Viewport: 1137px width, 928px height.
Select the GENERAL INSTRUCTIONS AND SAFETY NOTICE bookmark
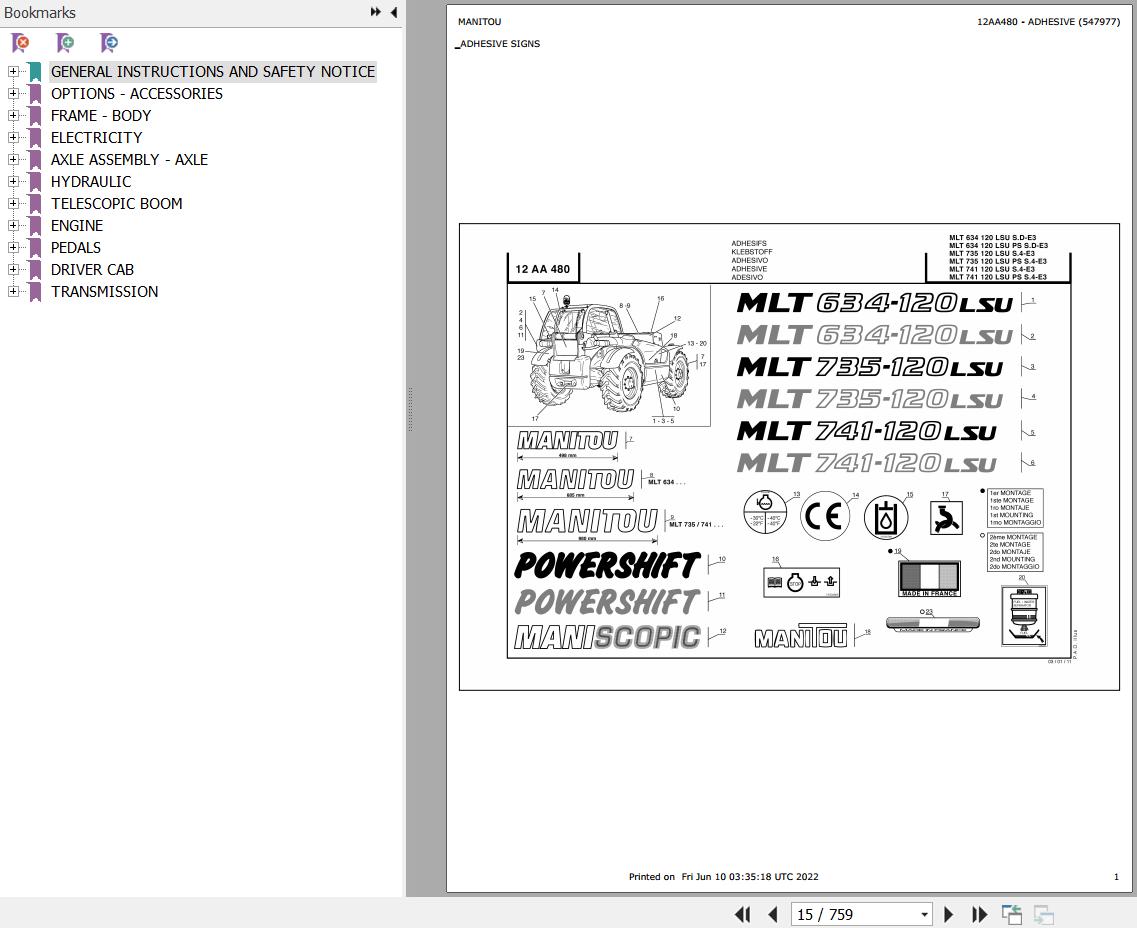[x=212, y=71]
